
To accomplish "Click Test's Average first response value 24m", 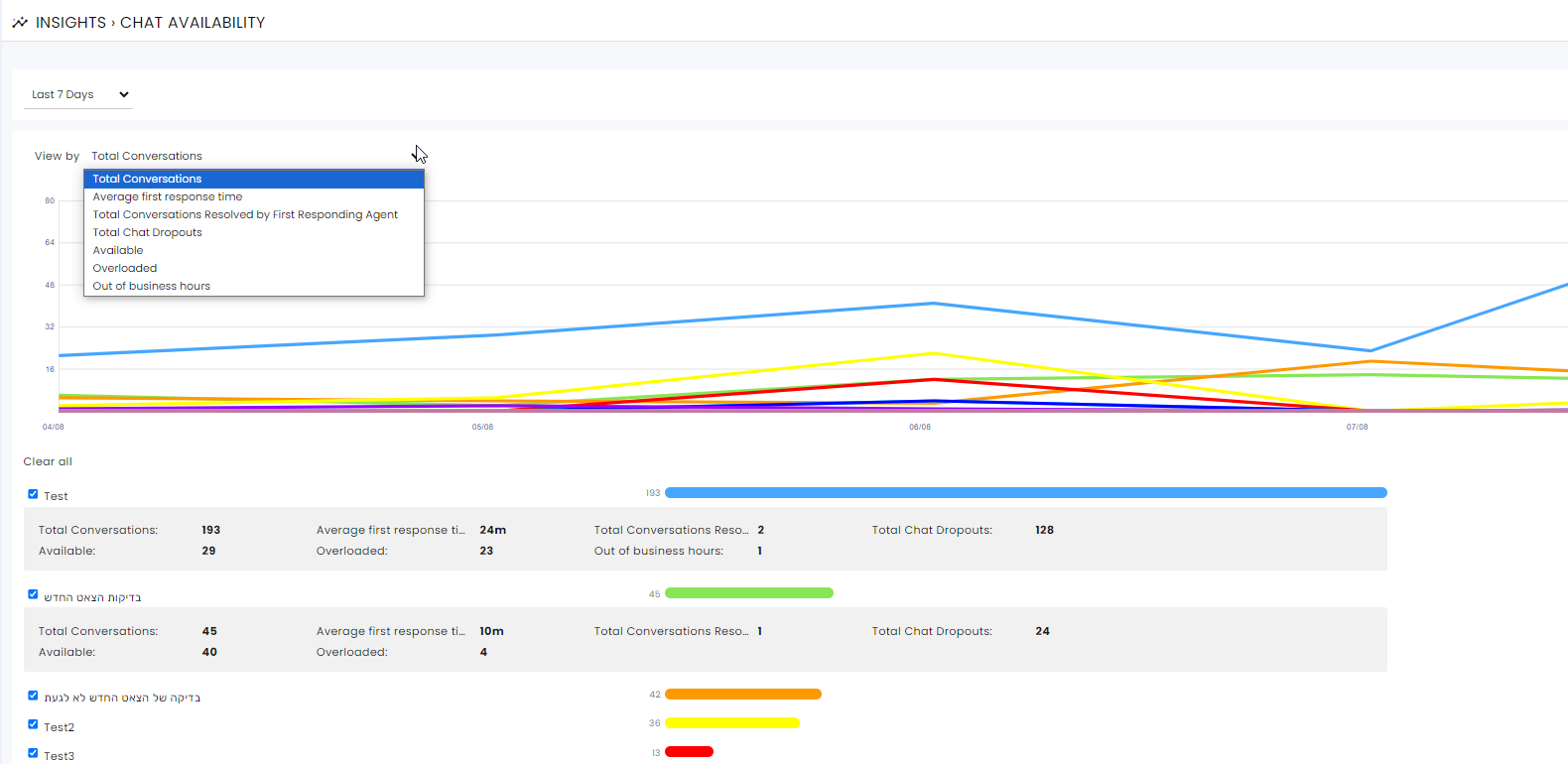I will [492, 530].
